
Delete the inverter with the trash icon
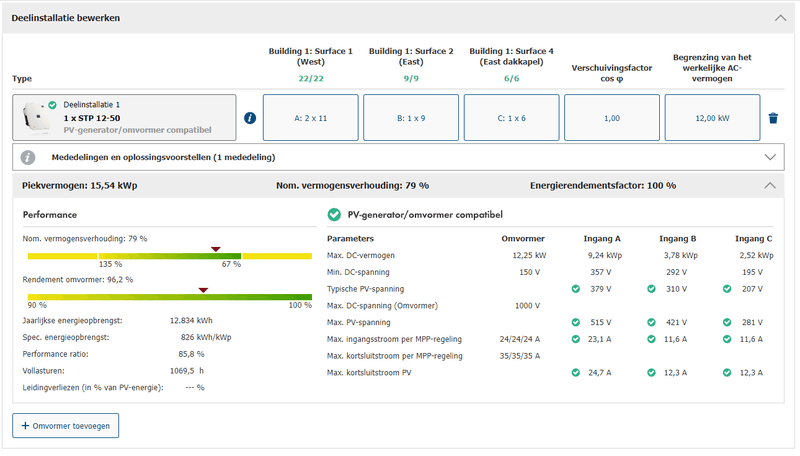tap(773, 118)
